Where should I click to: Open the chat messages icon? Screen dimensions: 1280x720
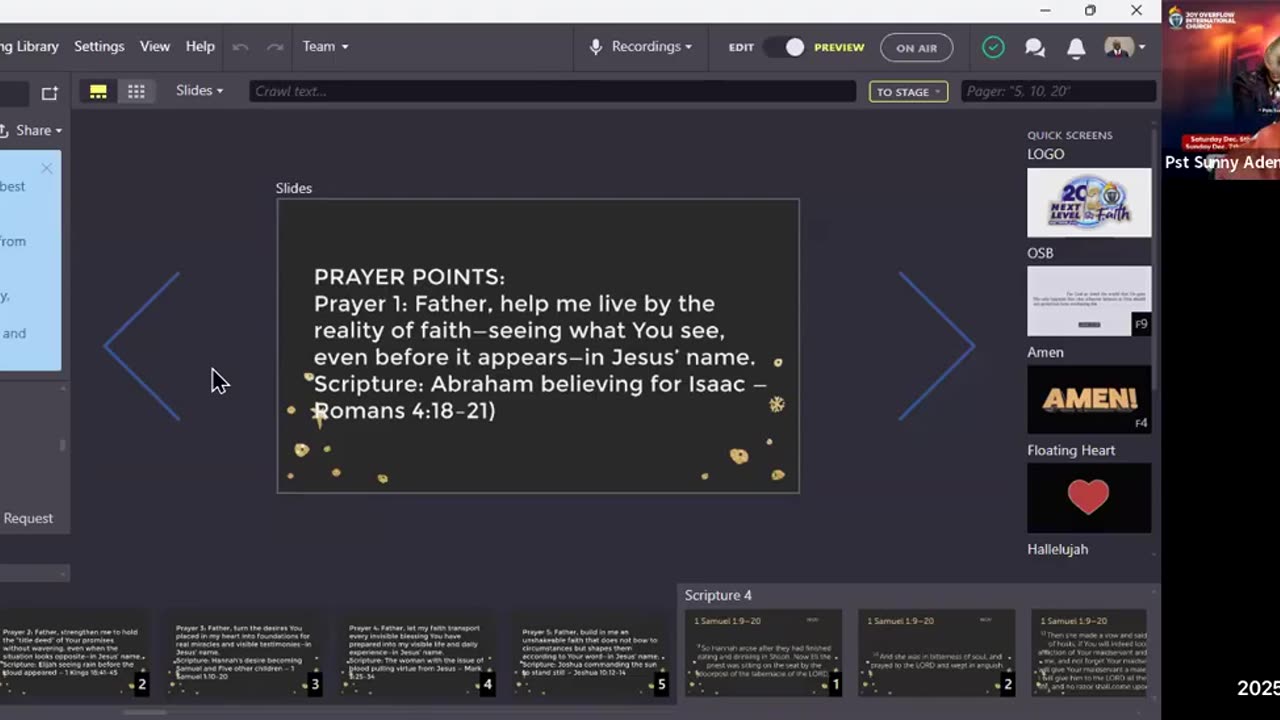(1035, 48)
